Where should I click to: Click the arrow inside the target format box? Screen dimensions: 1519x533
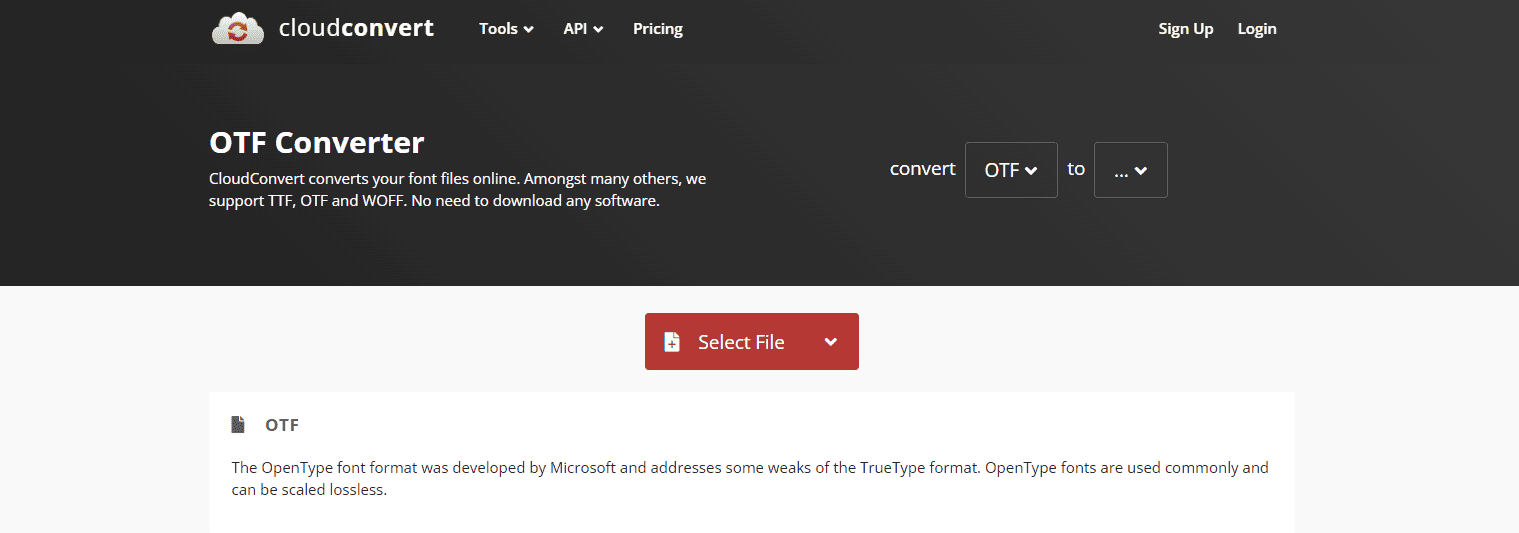pos(1141,171)
